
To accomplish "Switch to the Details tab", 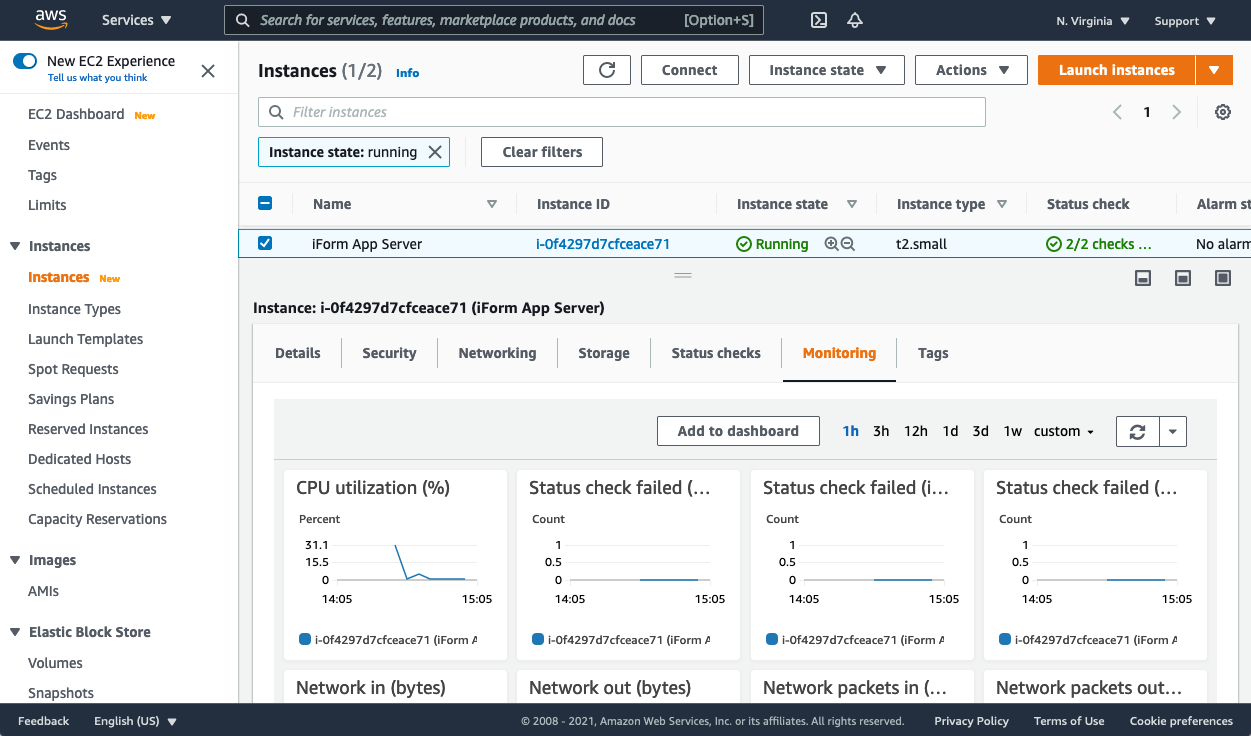I will pos(298,353).
